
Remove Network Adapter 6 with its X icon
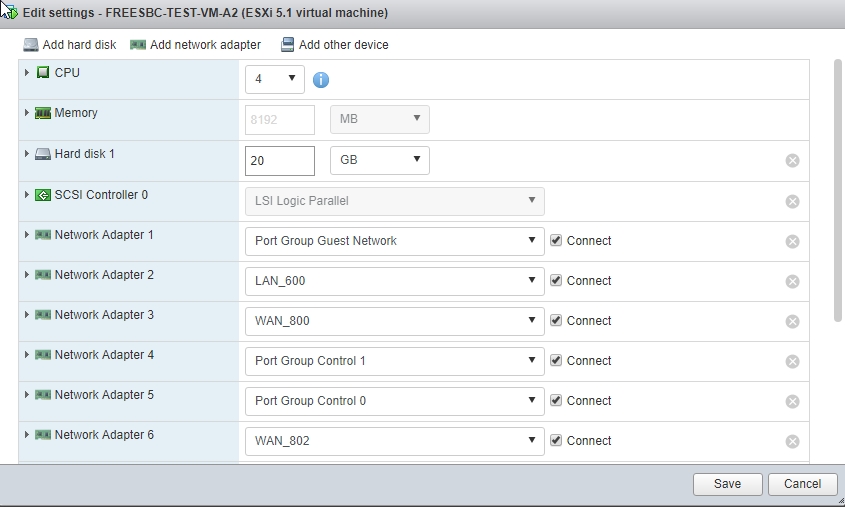click(x=792, y=441)
